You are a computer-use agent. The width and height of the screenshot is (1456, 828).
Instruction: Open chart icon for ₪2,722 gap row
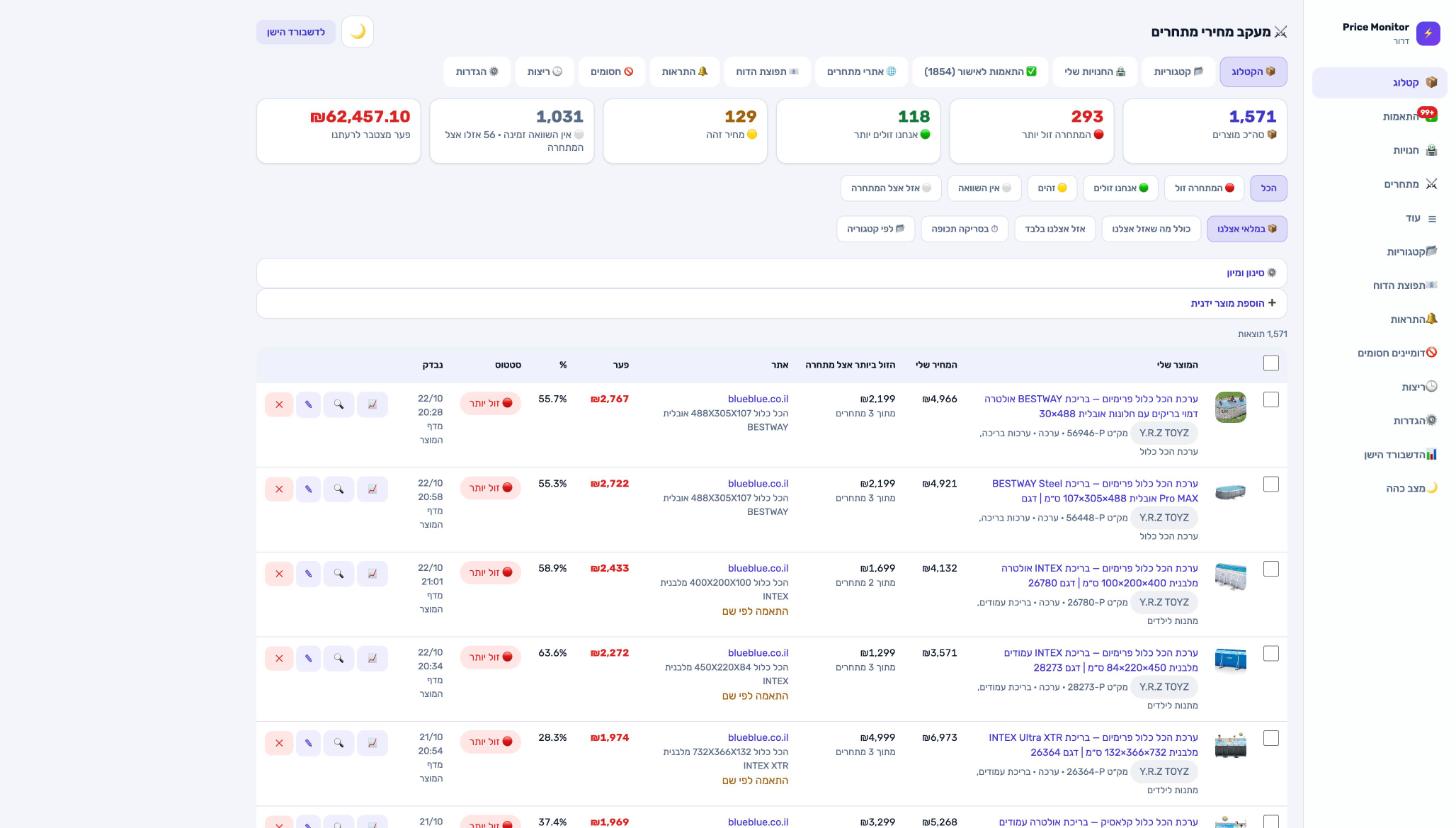coord(372,489)
